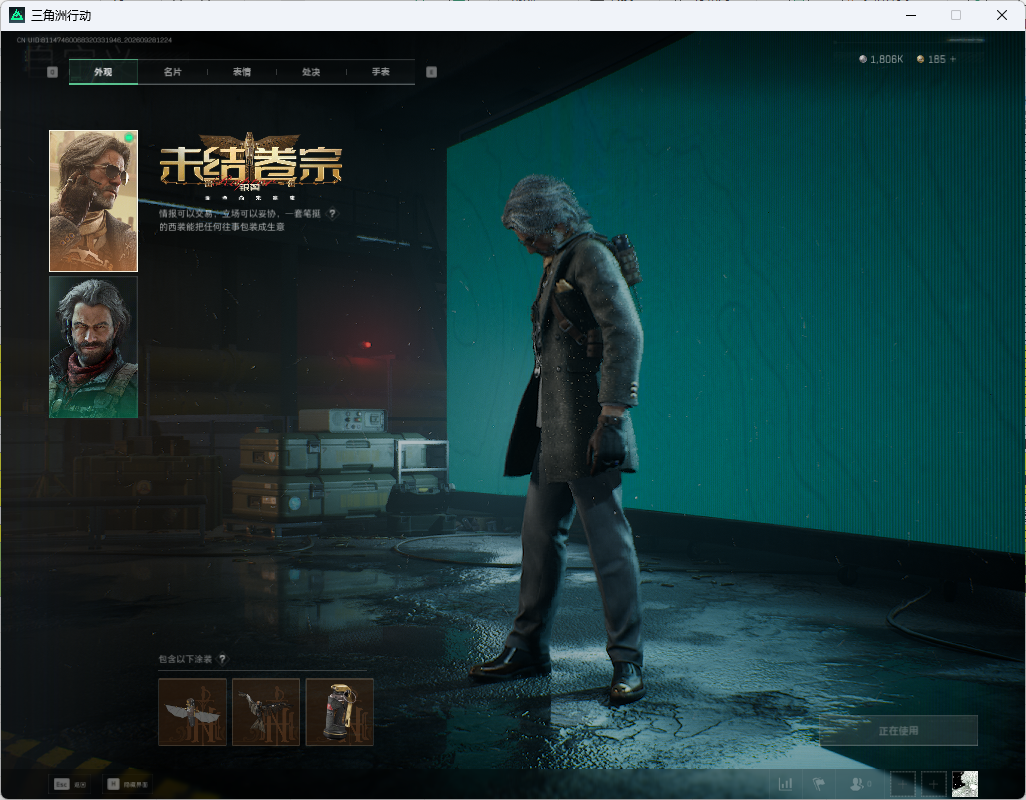Open the flag icon in bottom bar
The width and height of the screenshot is (1026, 800).
819,784
